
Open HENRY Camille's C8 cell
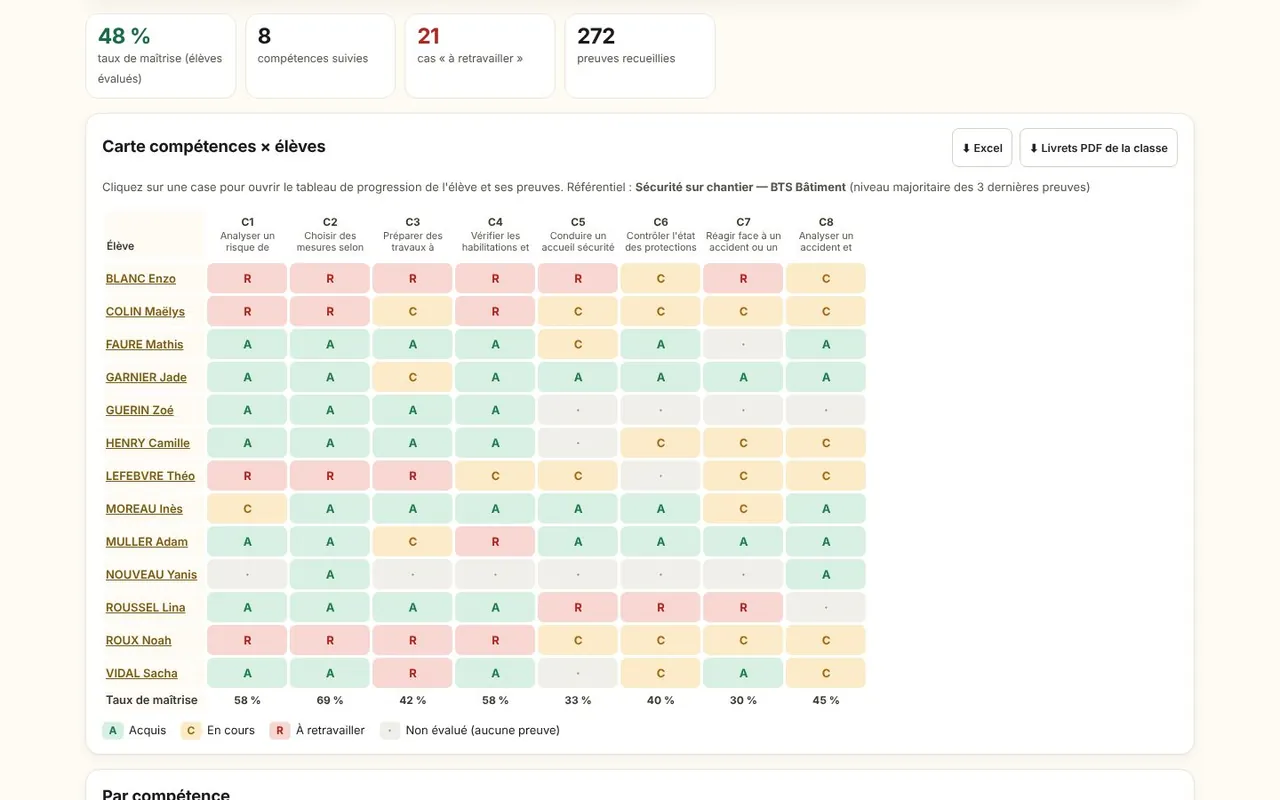click(826, 444)
